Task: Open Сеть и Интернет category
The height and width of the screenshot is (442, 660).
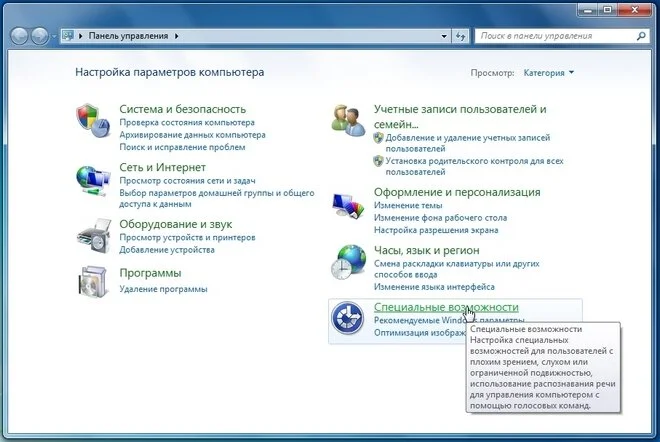Action: coord(162,168)
